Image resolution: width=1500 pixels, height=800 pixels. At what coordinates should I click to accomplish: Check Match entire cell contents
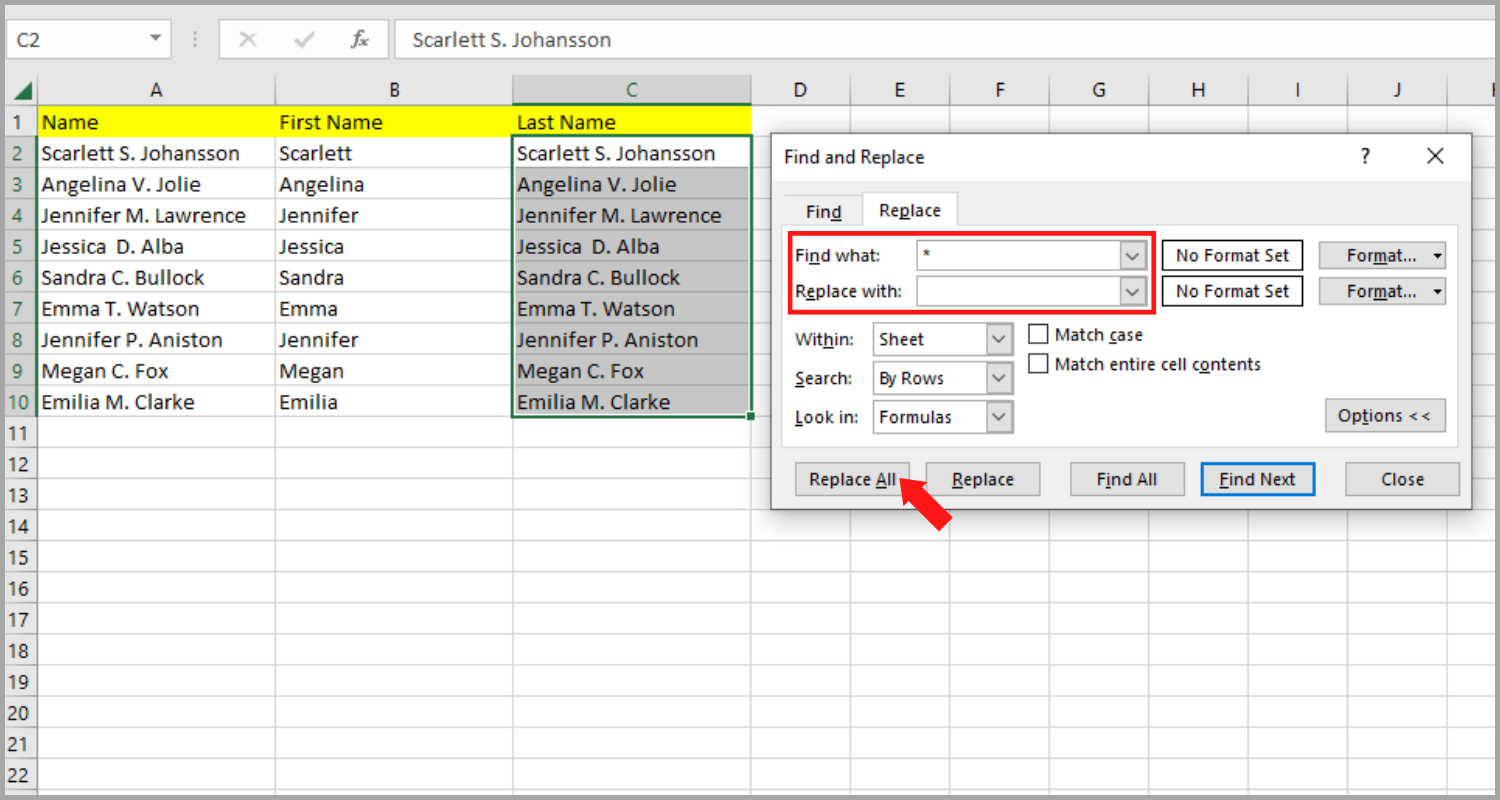pos(1039,365)
